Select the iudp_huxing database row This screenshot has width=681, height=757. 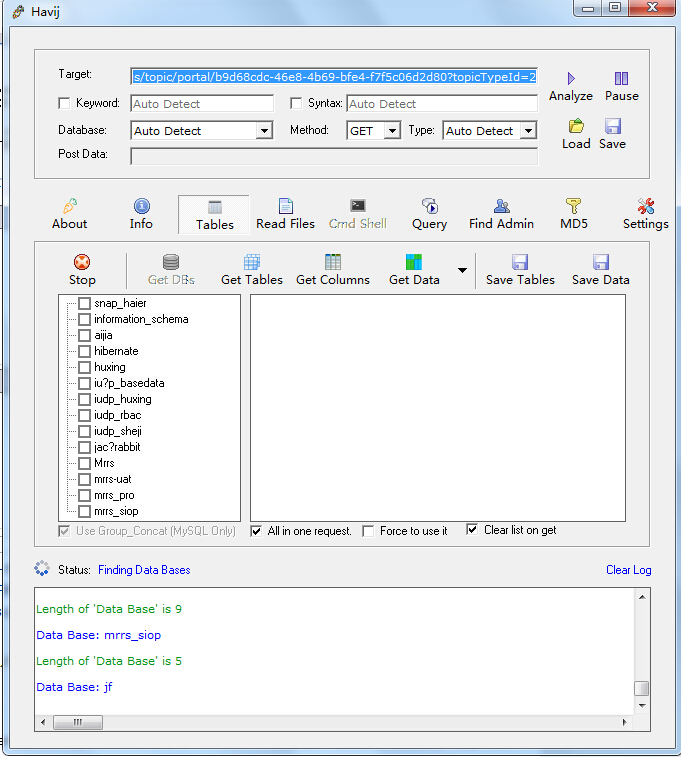pyautogui.click(x=123, y=399)
